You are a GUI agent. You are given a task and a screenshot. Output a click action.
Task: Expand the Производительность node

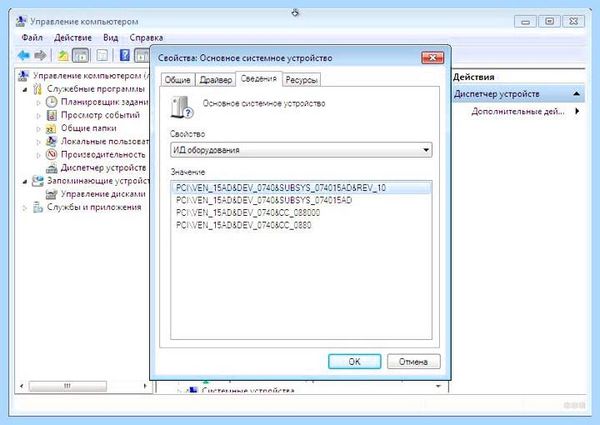(38, 155)
